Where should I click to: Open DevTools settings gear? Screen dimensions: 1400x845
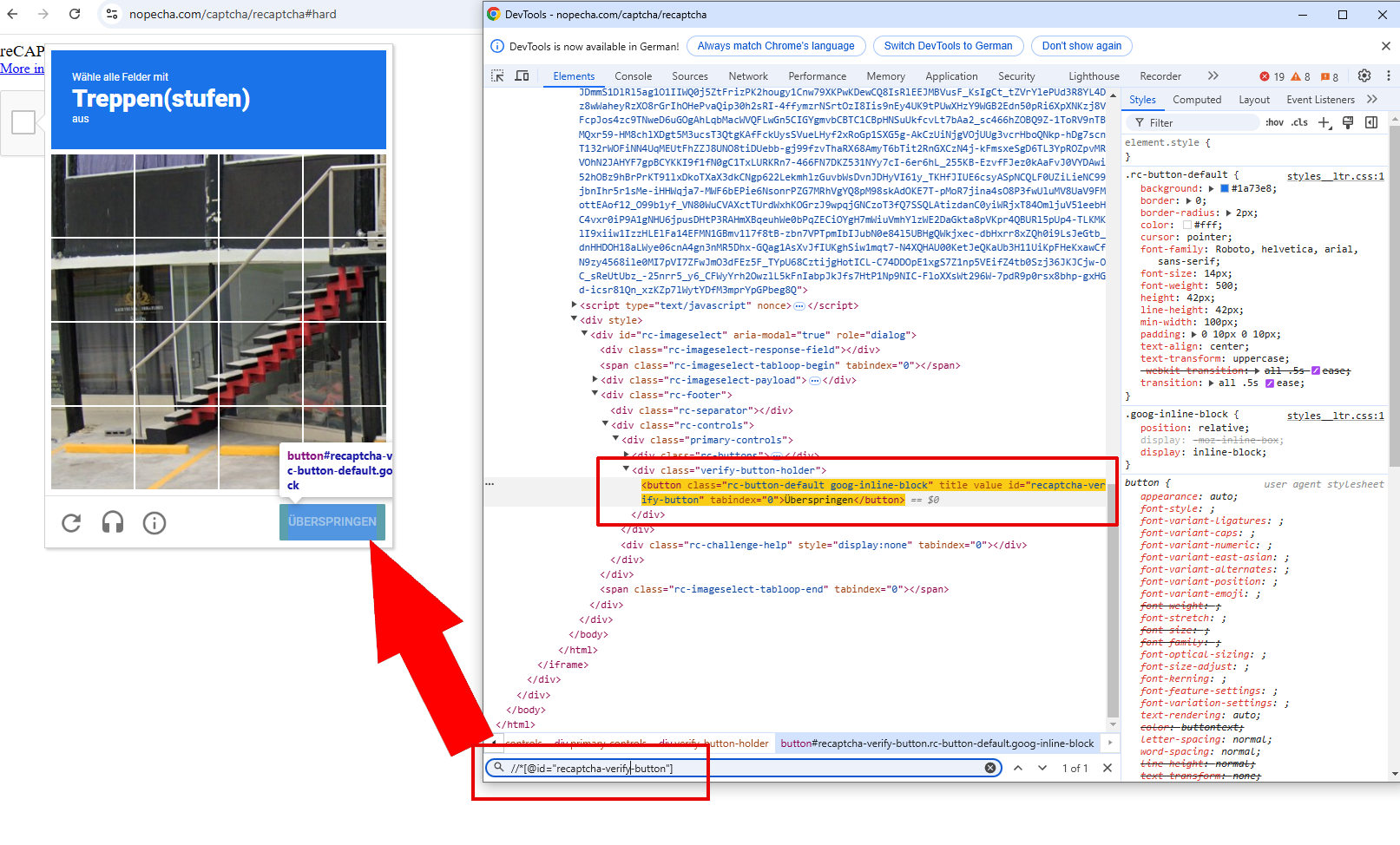(x=1364, y=76)
